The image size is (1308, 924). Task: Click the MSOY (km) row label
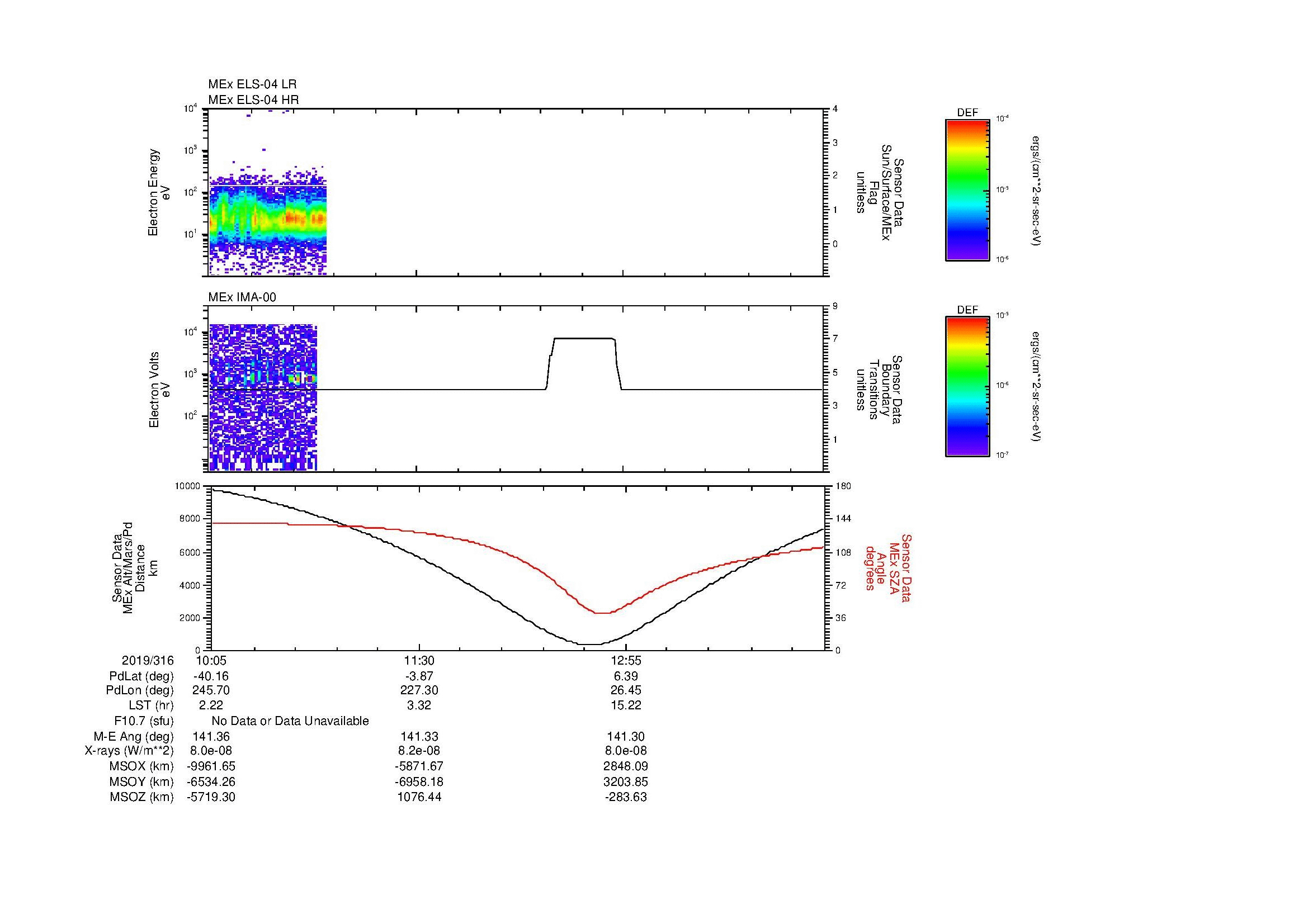click(141, 781)
